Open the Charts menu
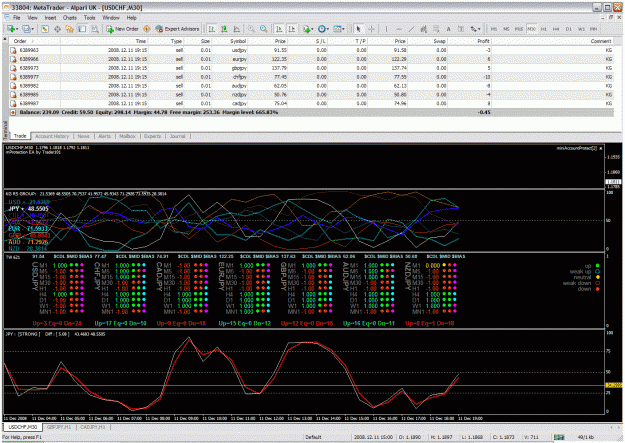The image size is (625, 443). tap(70, 18)
